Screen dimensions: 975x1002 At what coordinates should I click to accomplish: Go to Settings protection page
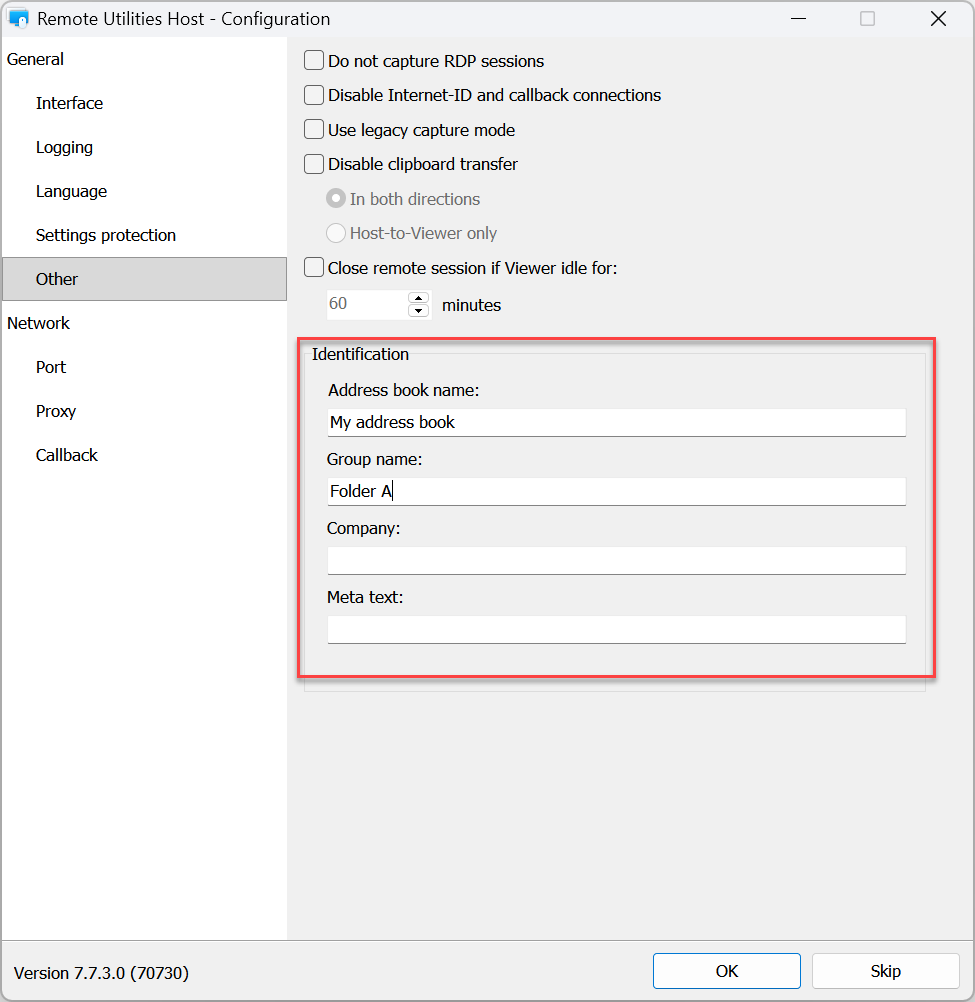click(105, 235)
